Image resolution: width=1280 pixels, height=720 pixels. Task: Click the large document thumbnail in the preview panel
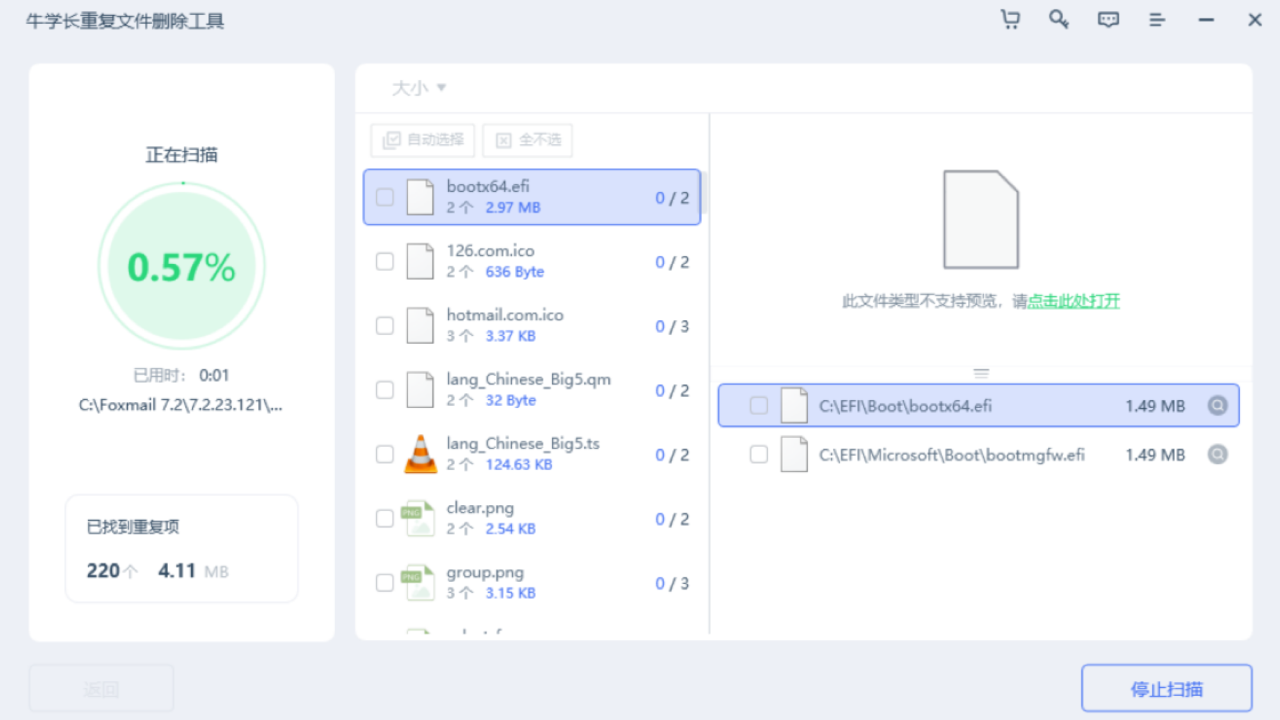pyautogui.click(x=981, y=218)
